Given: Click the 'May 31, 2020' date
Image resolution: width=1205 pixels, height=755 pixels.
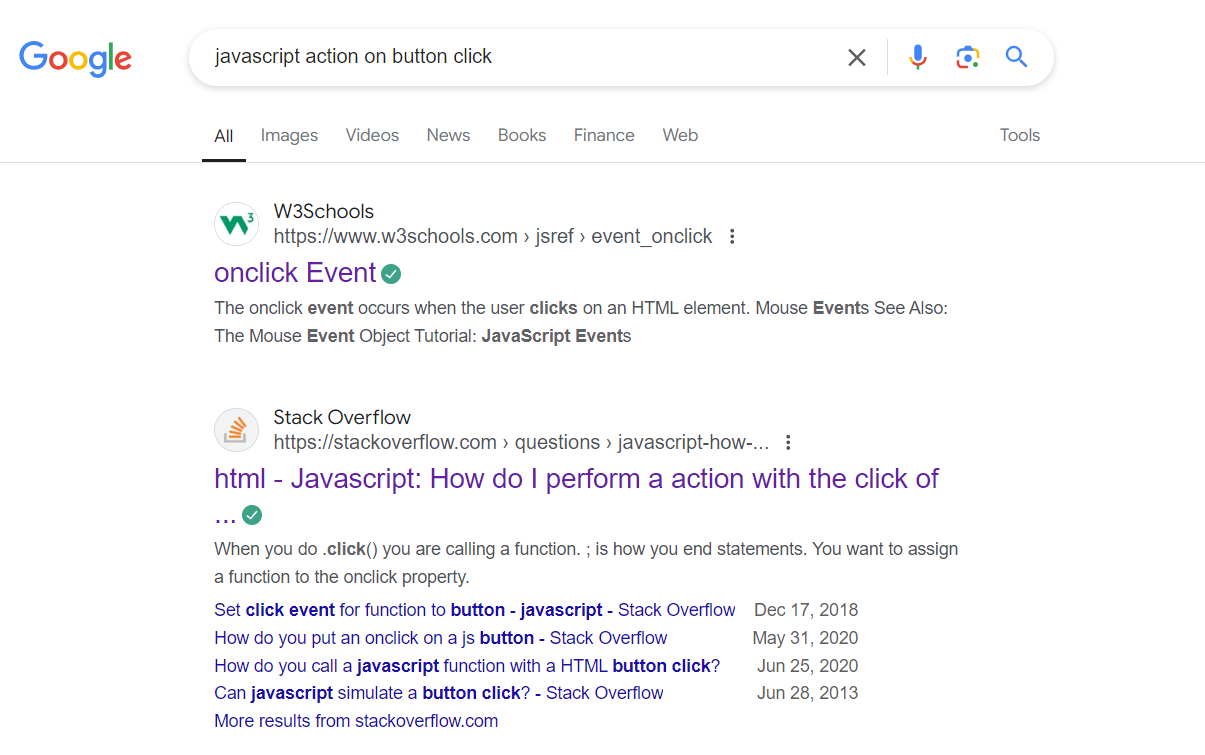Looking at the screenshot, I should click(x=805, y=638).
